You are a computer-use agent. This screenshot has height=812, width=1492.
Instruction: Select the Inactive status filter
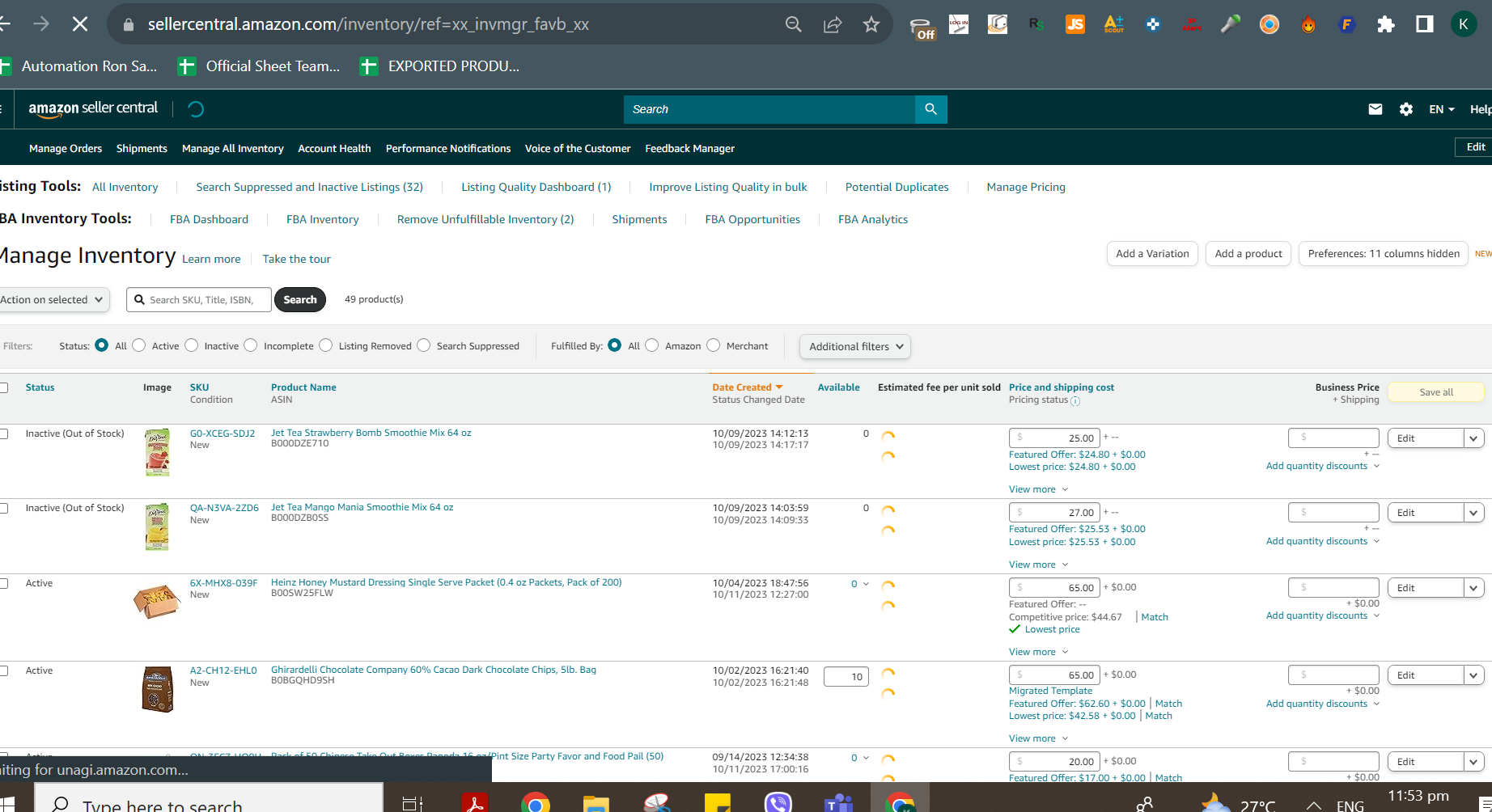(x=192, y=345)
